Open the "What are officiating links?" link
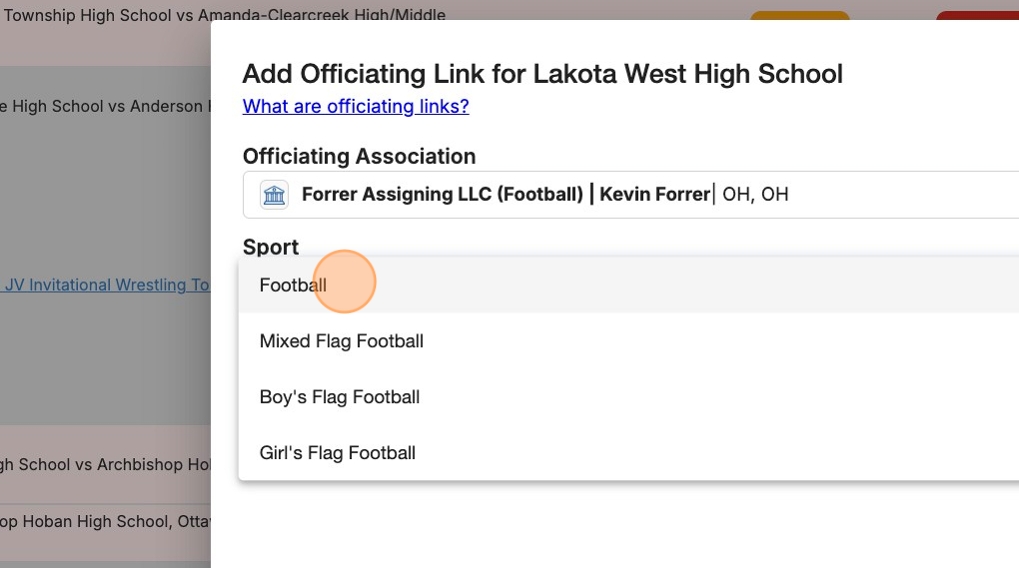The image size is (1019, 568). click(355, 106)
